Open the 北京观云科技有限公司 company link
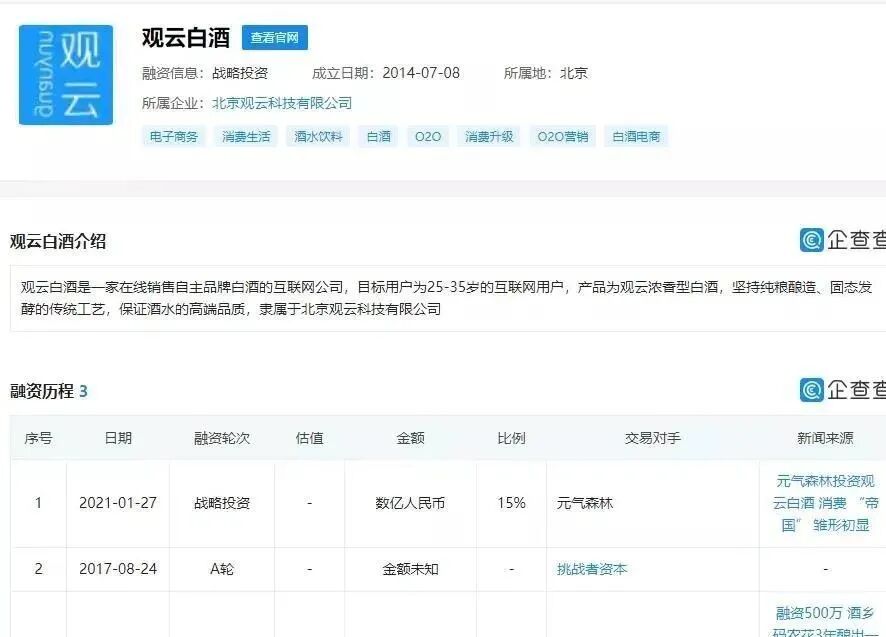 [x=282, y=103]
